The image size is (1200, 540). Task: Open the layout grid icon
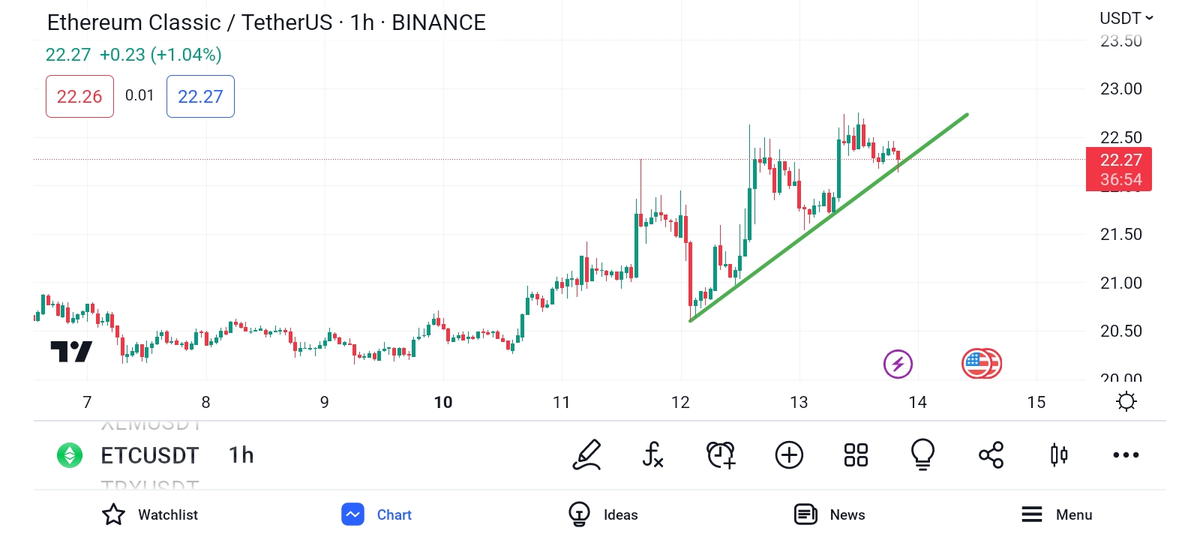pos(856,455)
